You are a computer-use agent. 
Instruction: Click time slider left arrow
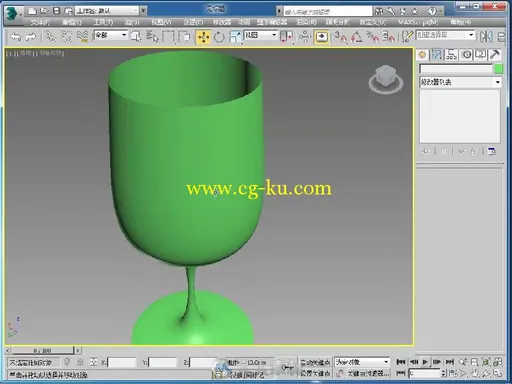point(8,350)
